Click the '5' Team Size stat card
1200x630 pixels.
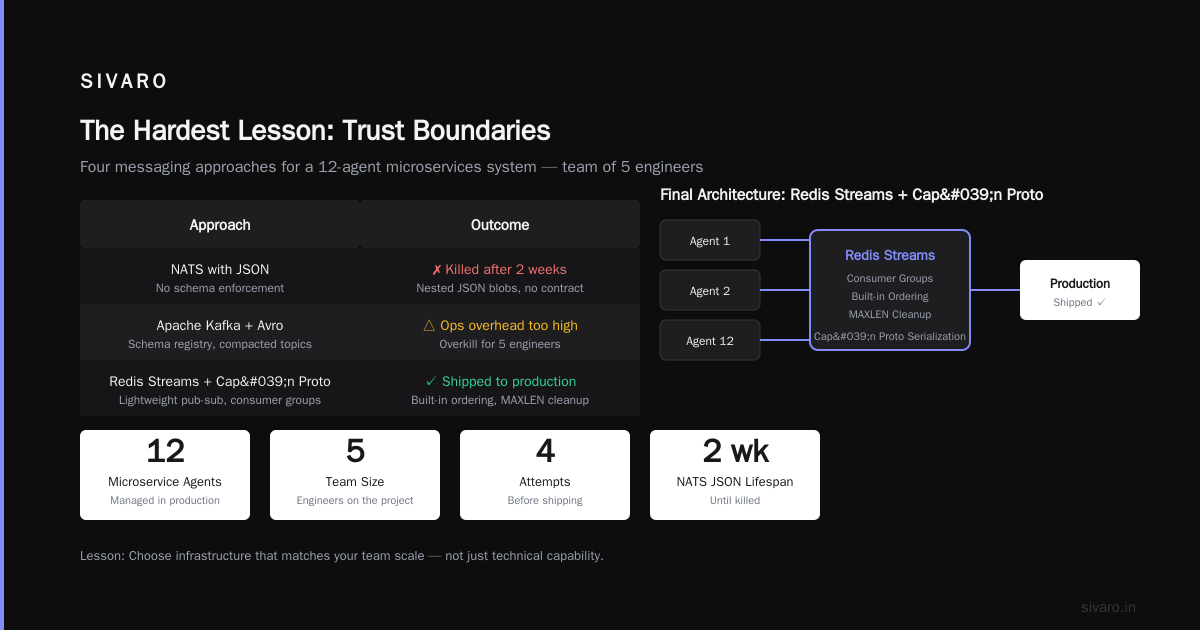(355, 475)
